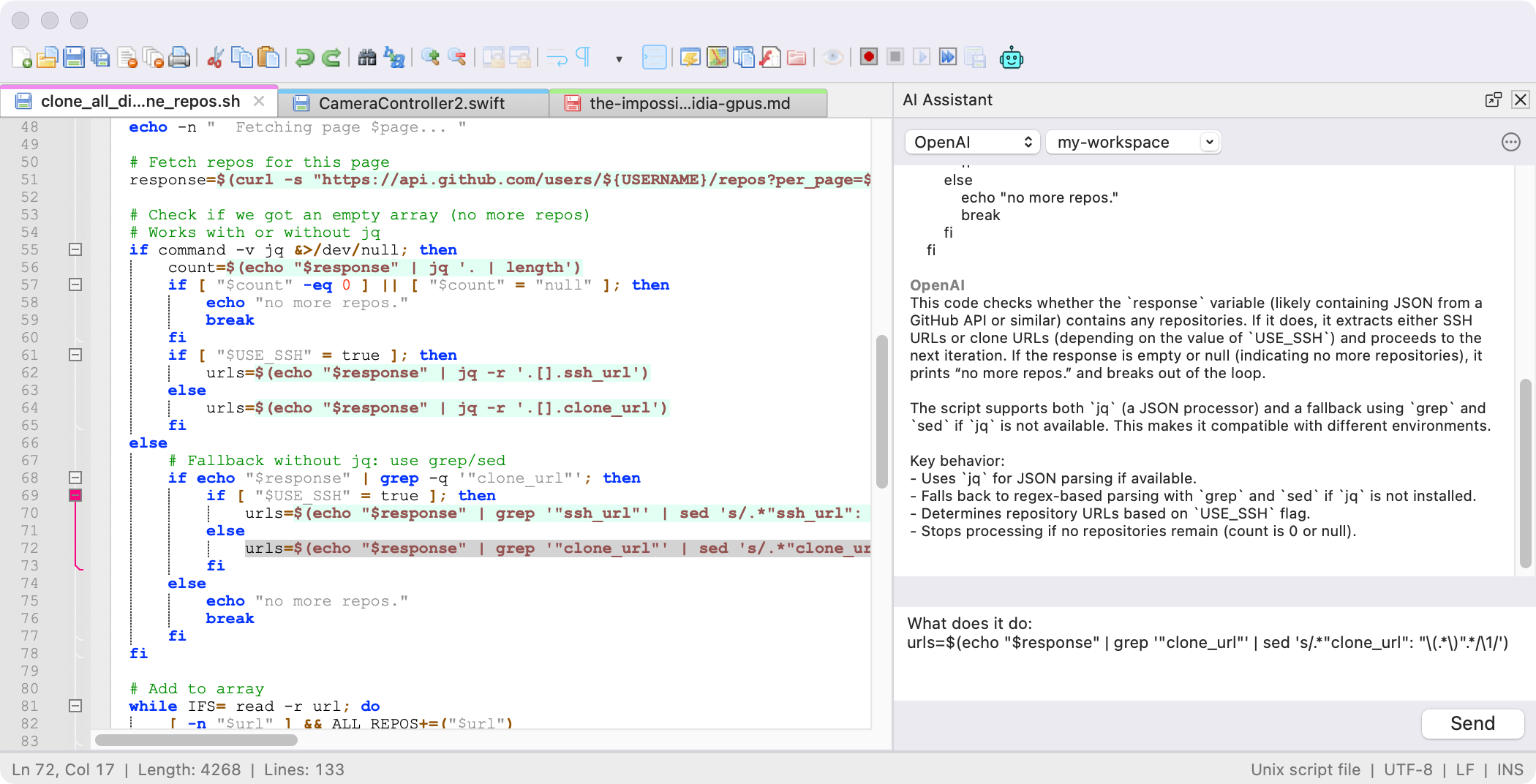Viewport: 1536px width, 784px height.
Task: Open the OpenAI provider dropdown
Action: 971,142
